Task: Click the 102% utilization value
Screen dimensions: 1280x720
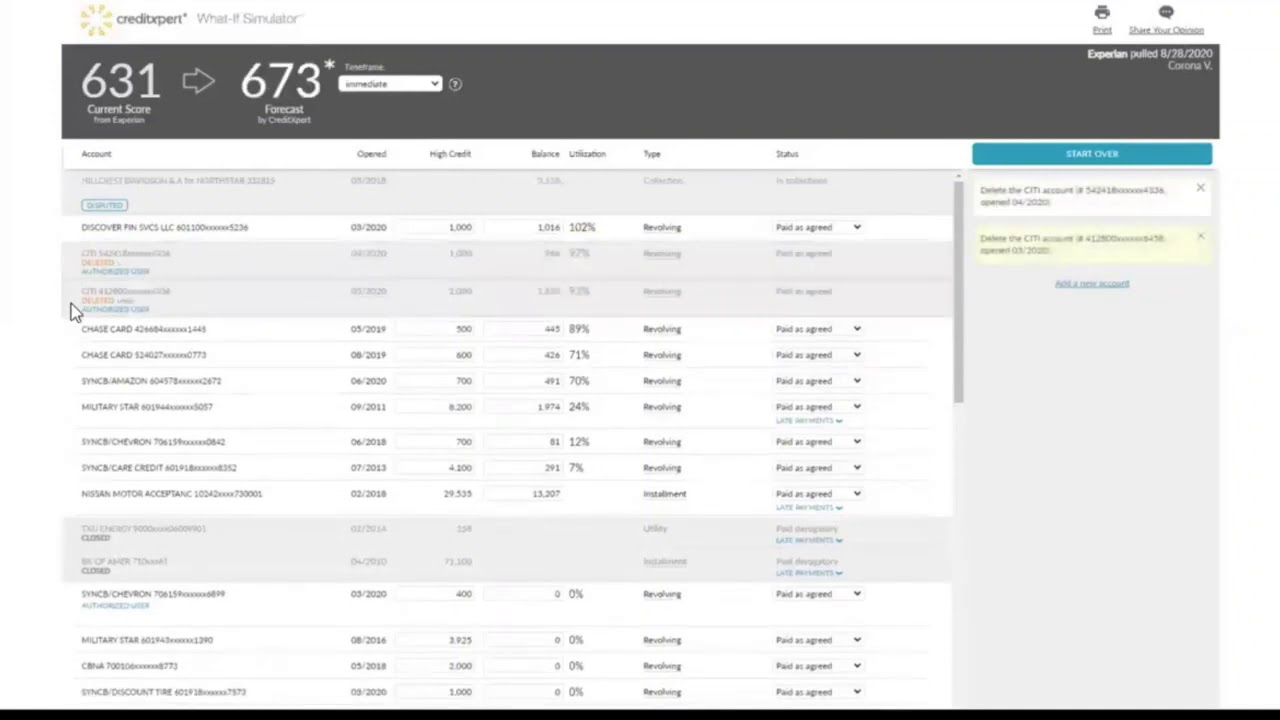Action: click(x=582, y=227)
